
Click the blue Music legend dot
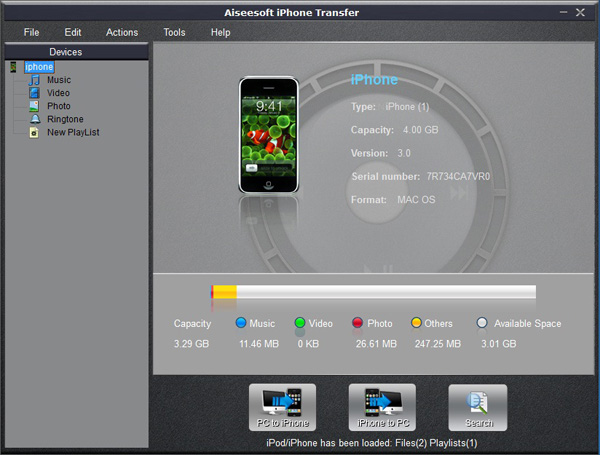coord(241,323)
